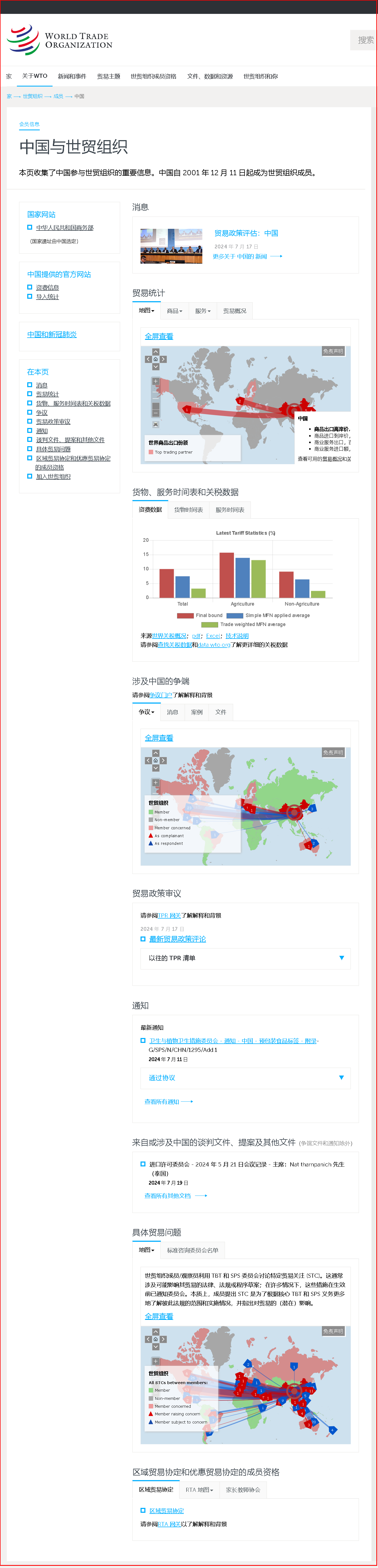Pan down on the disputes map
Screen dimensions: 378x1568
tap(156, 768)
